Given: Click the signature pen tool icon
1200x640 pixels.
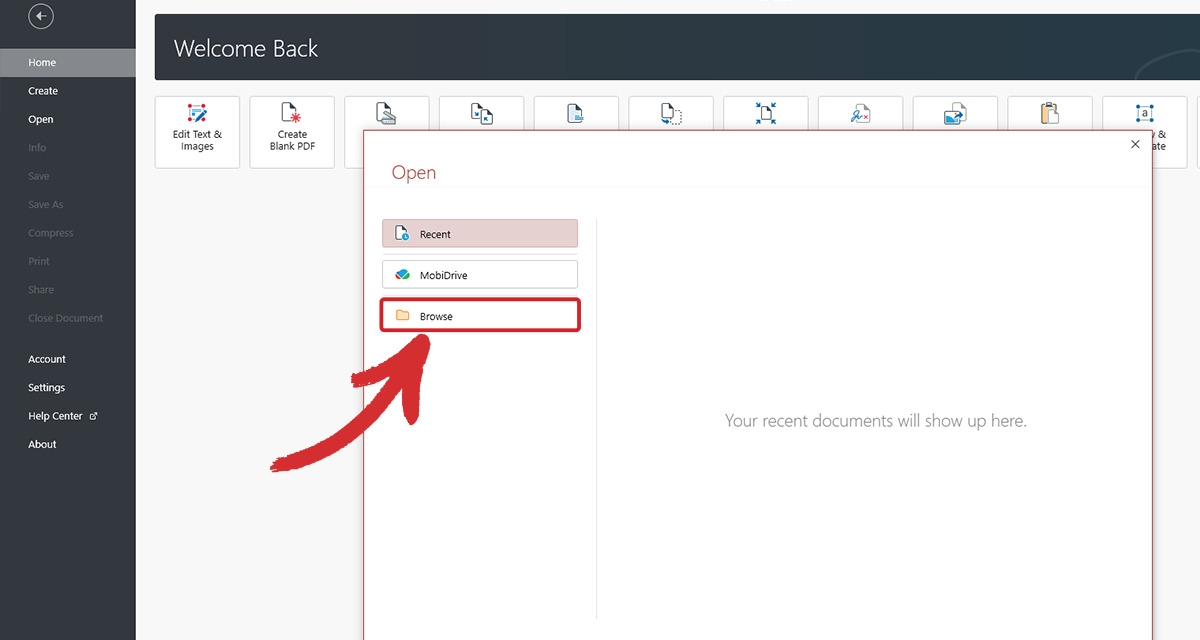Looking at the screenshot, I should (x=860, y=114).
